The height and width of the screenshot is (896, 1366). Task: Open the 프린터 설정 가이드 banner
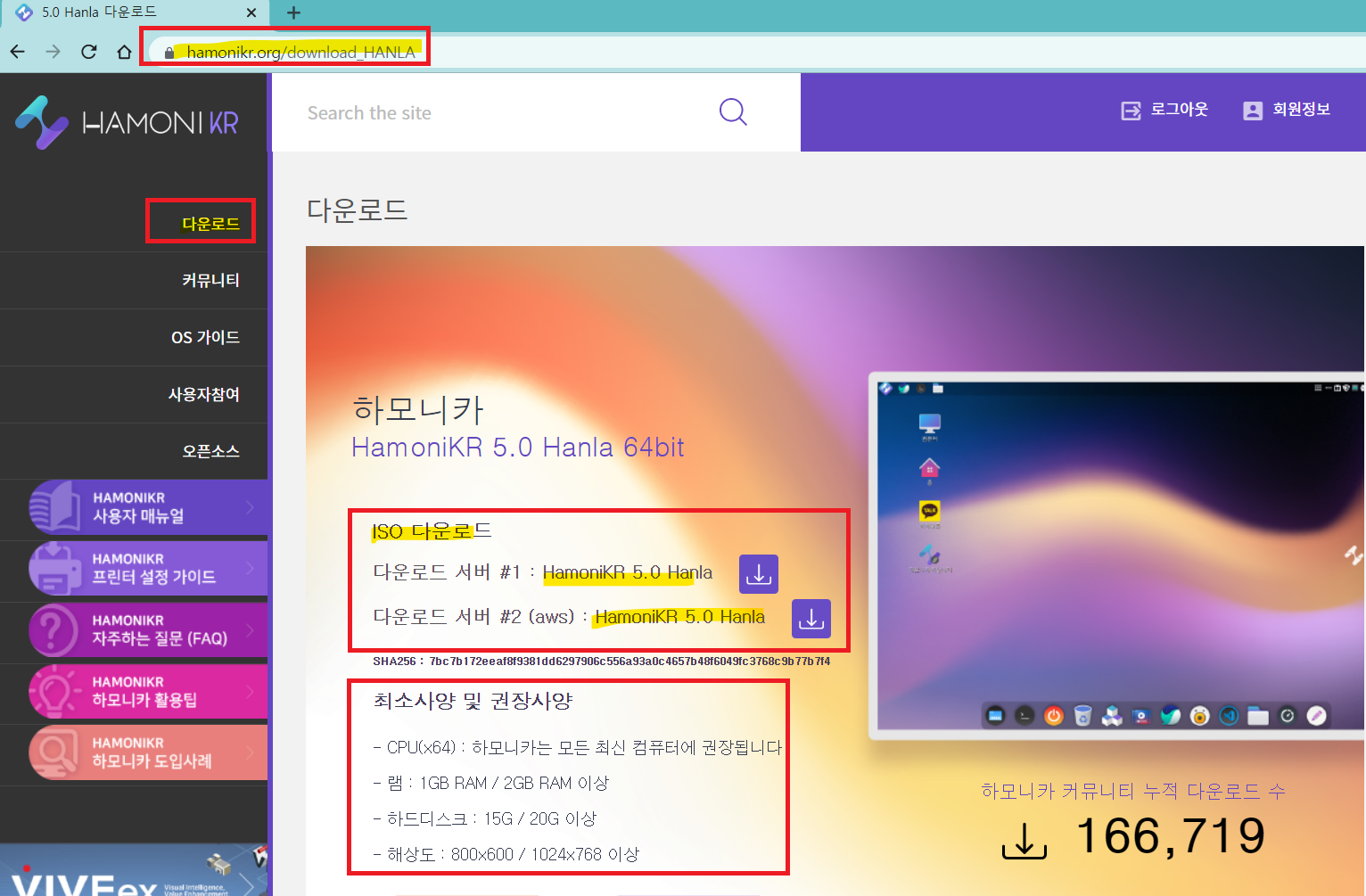click(x=148, y=568)
